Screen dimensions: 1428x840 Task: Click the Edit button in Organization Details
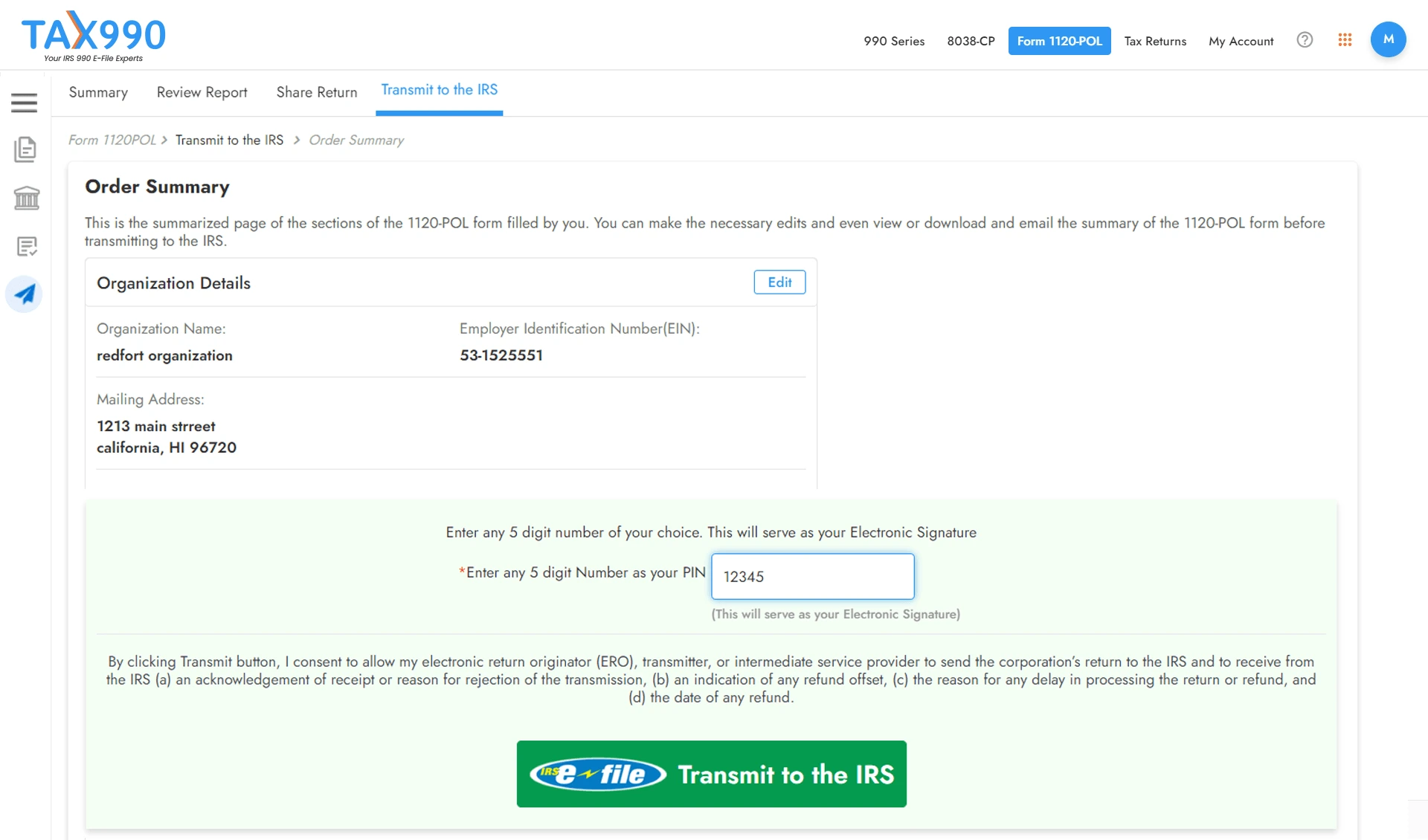pos(780,282)
